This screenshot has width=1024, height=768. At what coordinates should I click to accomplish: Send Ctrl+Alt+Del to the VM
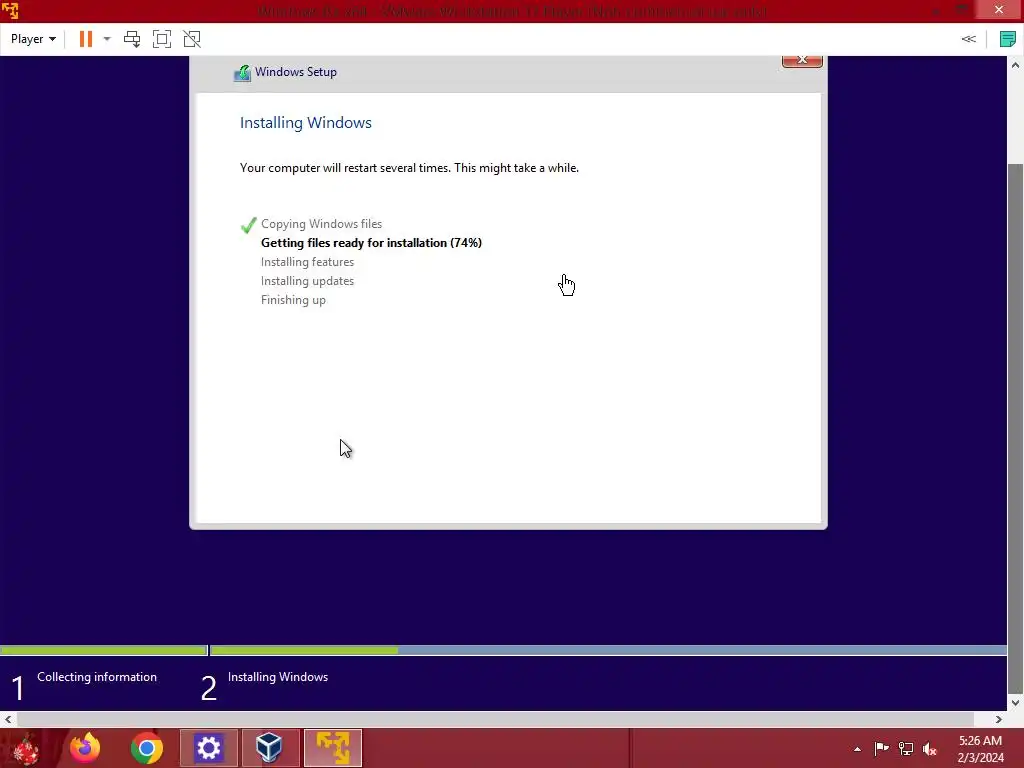tap(132, 39)
